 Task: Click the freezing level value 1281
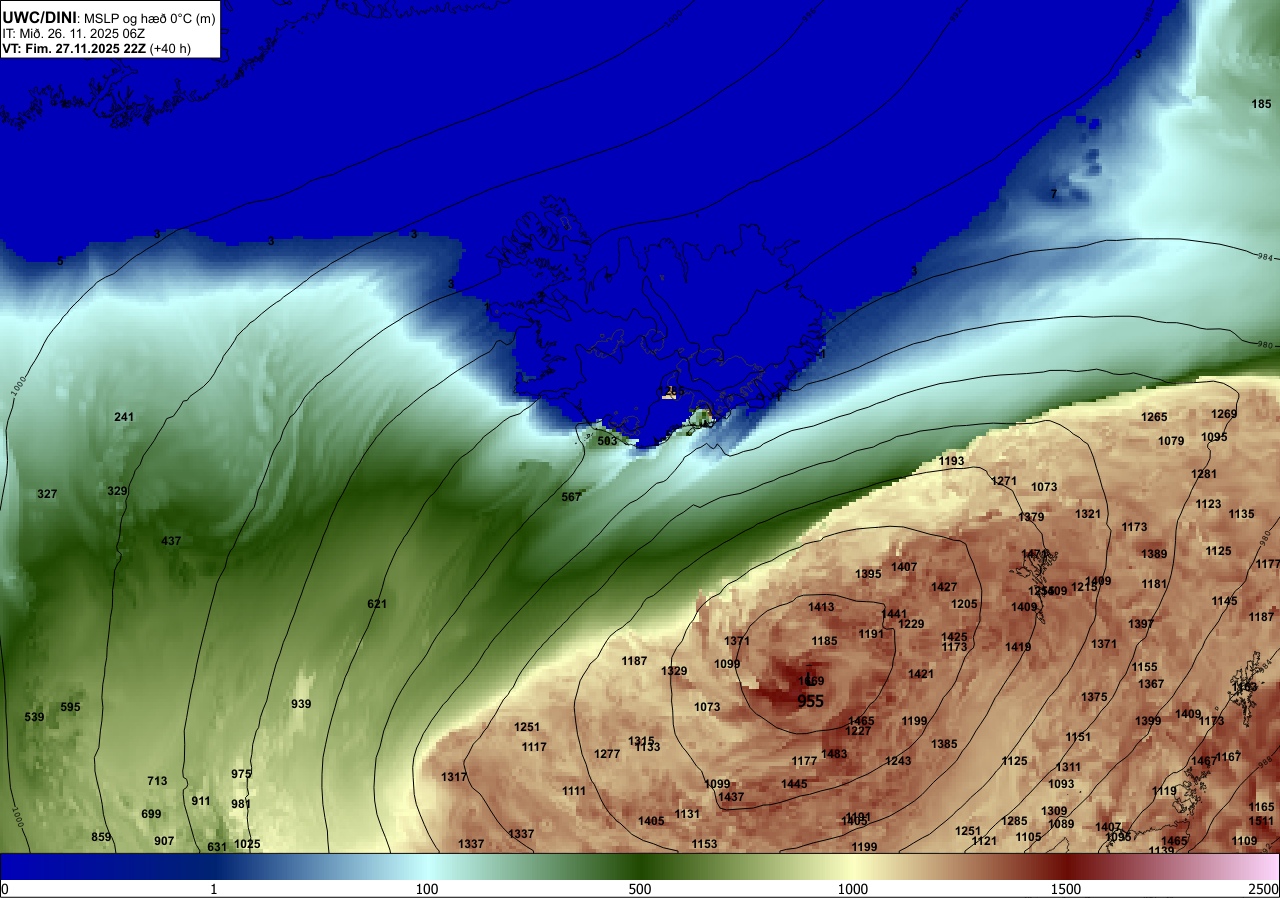[1204, 474]
